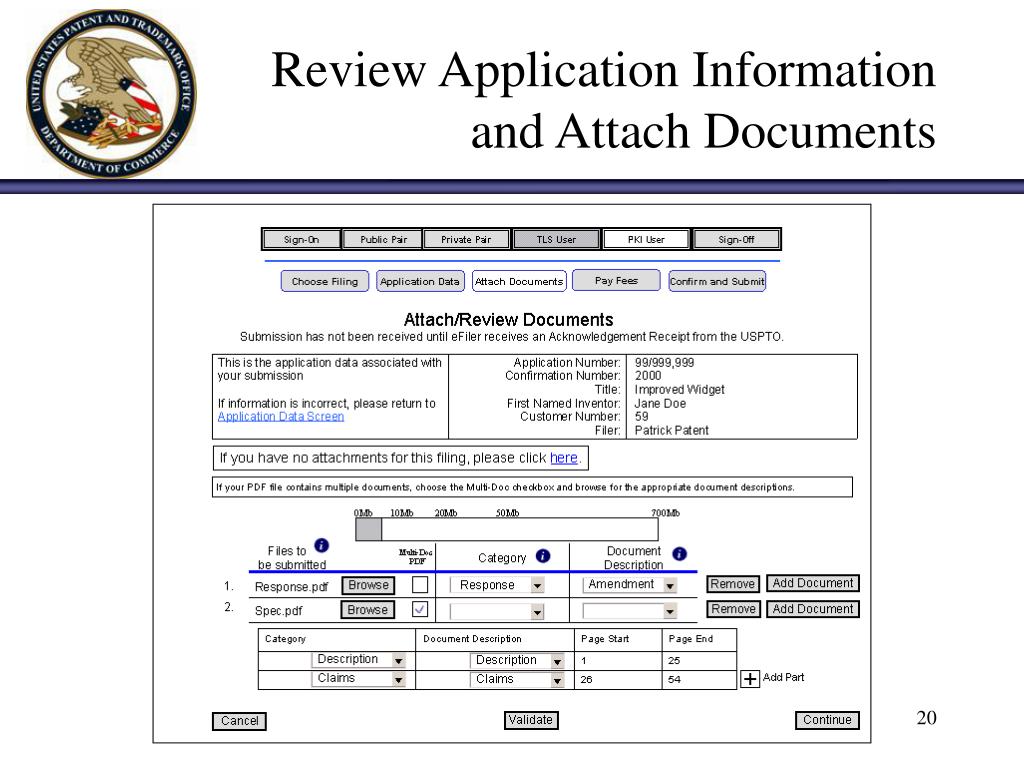The image size is (1024, 768).
Task: Add Document after Response.pdf row
Action: [813, 583]
